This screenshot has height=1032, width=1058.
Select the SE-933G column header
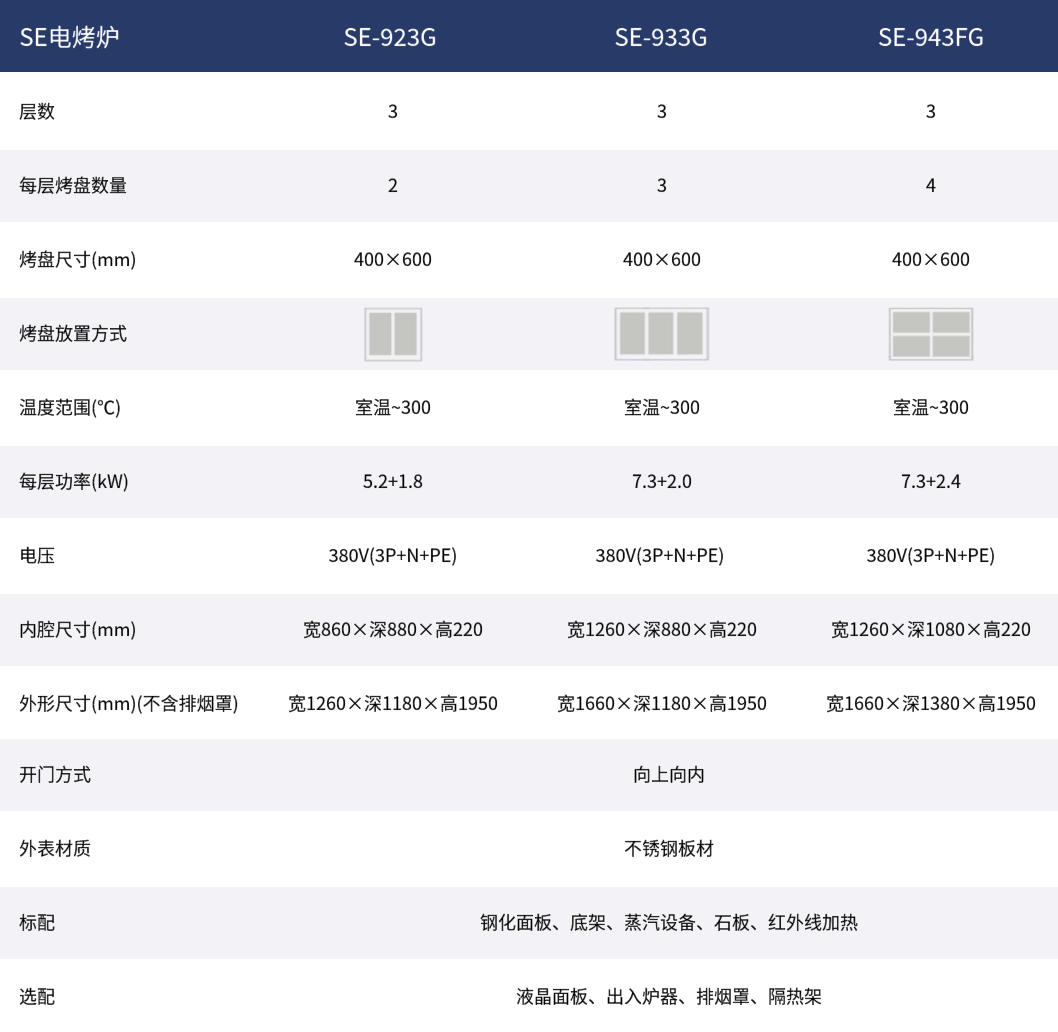[661, 37]
